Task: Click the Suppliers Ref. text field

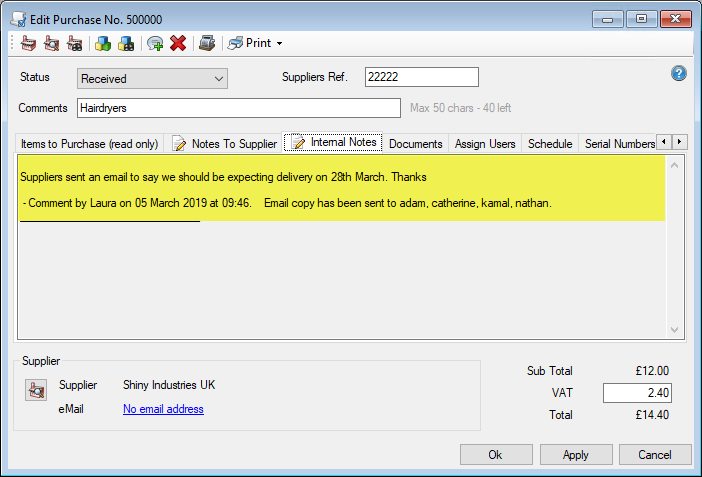Action: [x=421, y=77]
